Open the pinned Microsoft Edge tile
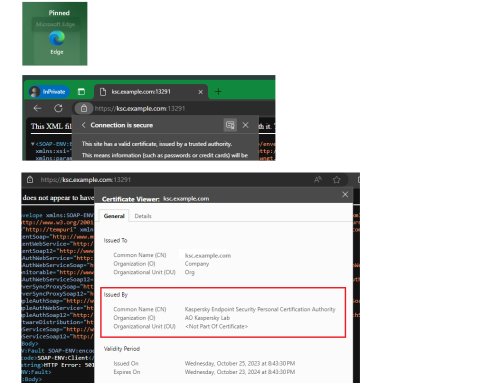 [57, 42]
